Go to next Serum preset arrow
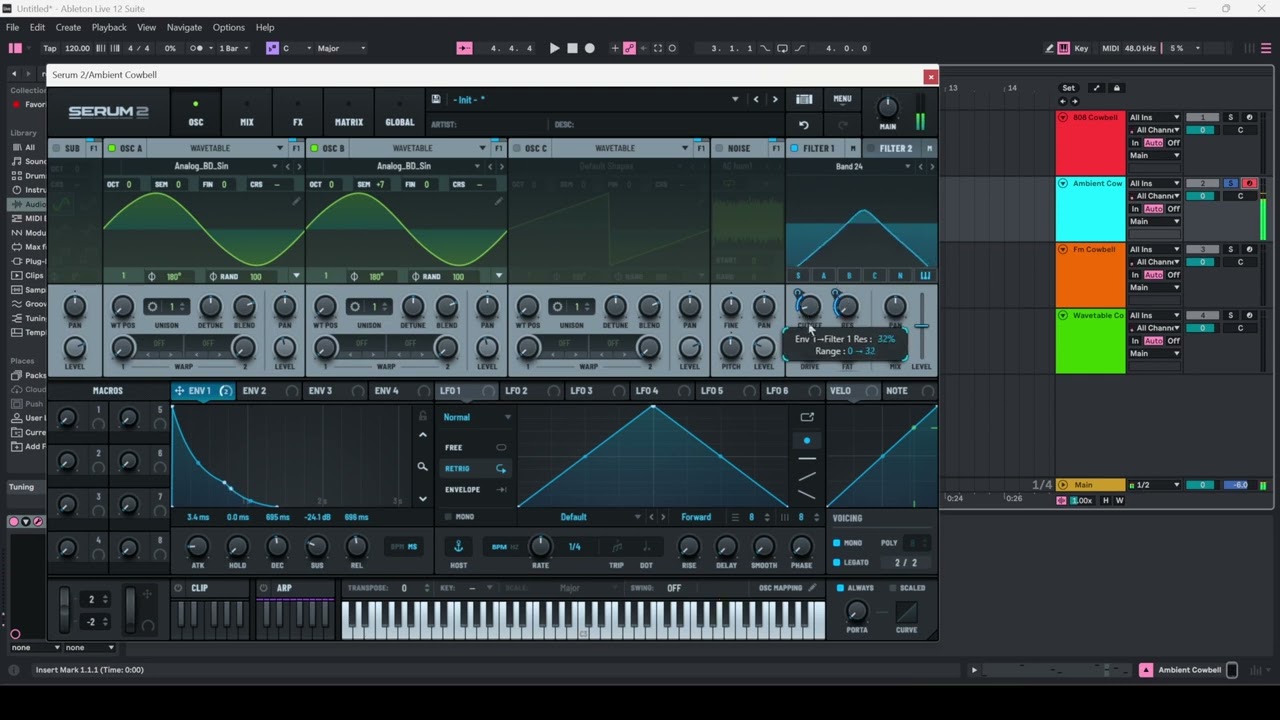The width and height of the screenshot is (1280, 720). (x=774, y=99)
